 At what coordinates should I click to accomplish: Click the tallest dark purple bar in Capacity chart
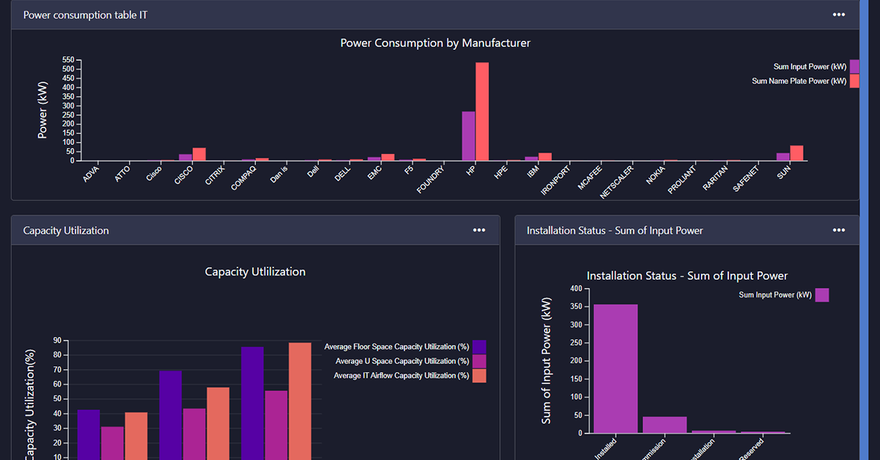point(253,403)
